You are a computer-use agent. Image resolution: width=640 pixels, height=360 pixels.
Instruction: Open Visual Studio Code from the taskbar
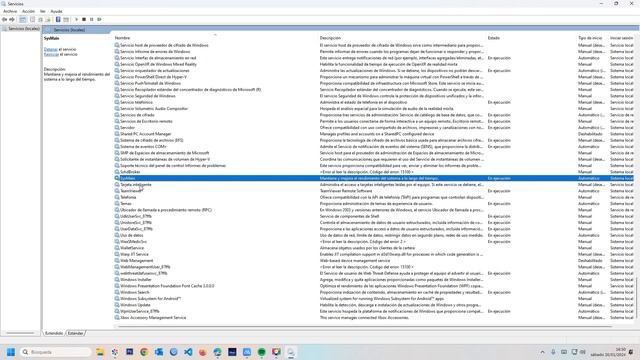[x=188, y=352]
